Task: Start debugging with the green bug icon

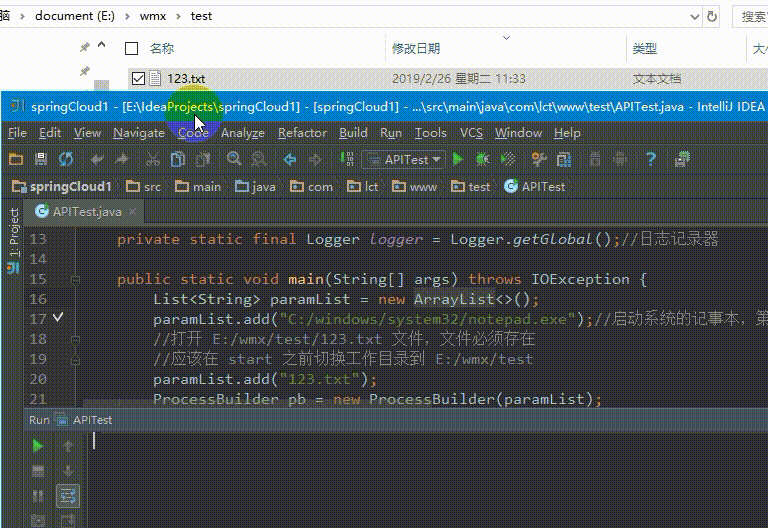Action: 482,159
